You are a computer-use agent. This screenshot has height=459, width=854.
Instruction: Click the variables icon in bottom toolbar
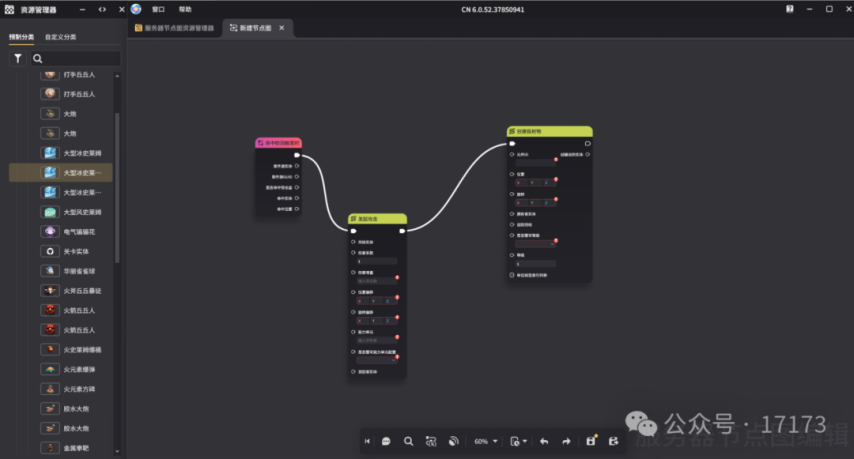[431, 441]
